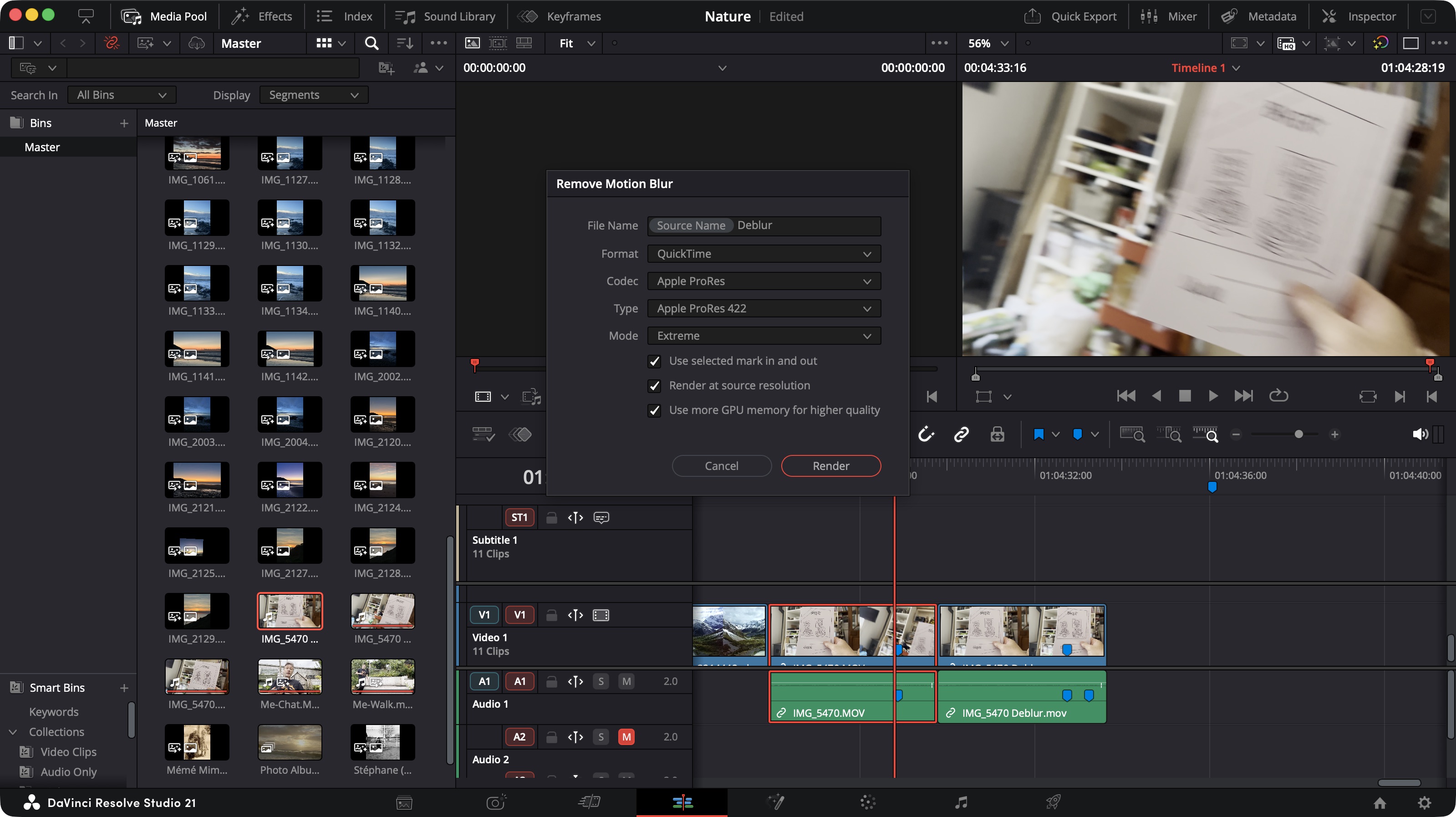1456x817 pixels.
Task: Click the sort media pool icon
Action: pyautogui.click(x=405, y=43)
